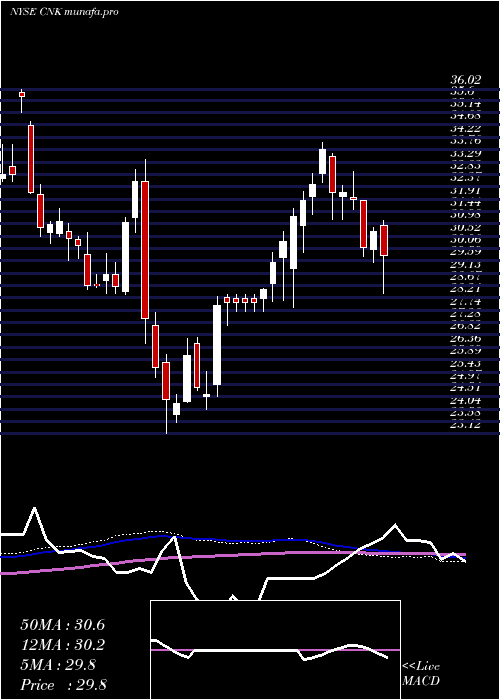Click the MACD inset chart panel
500x700 pixels.
click(275, 650)
